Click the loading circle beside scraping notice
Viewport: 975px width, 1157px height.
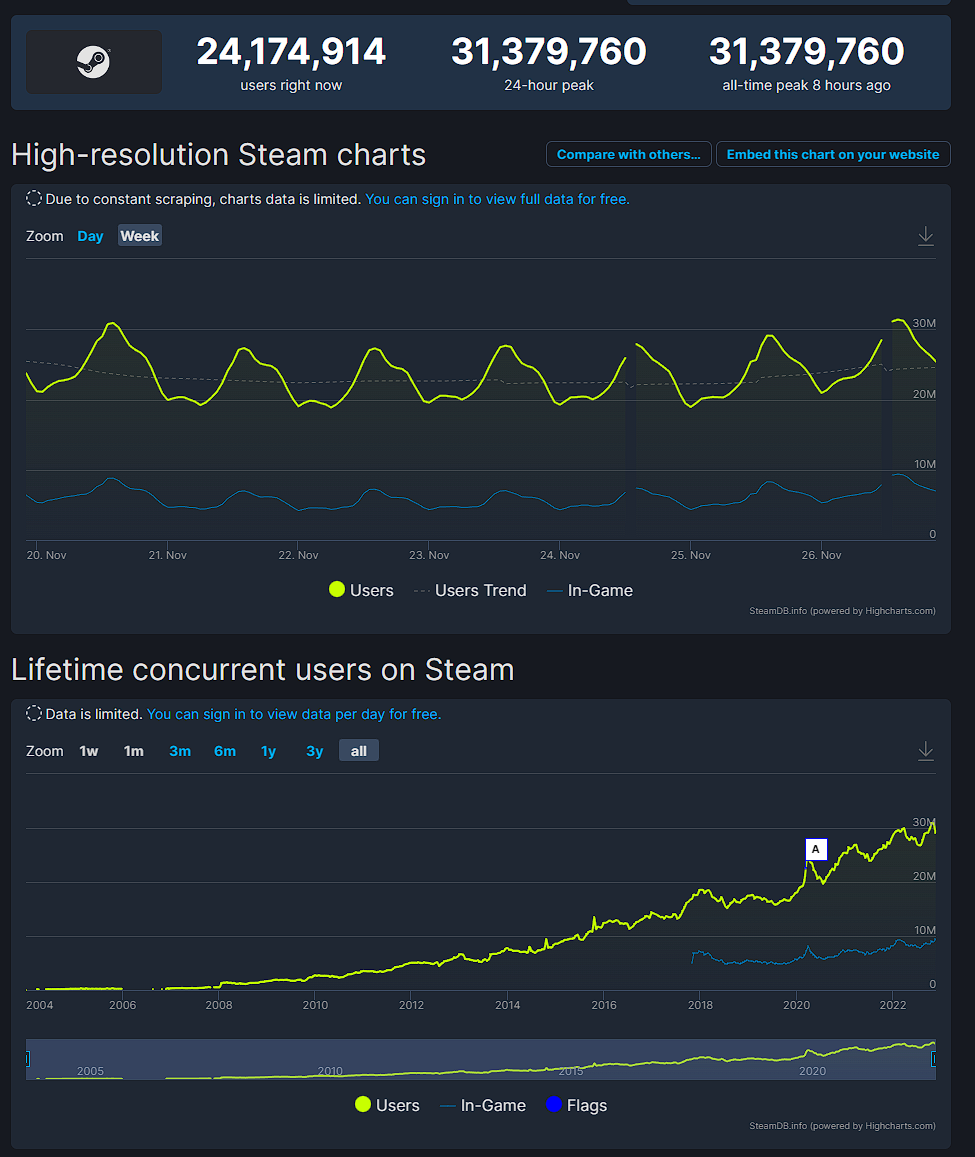click(x=34, y=198)
